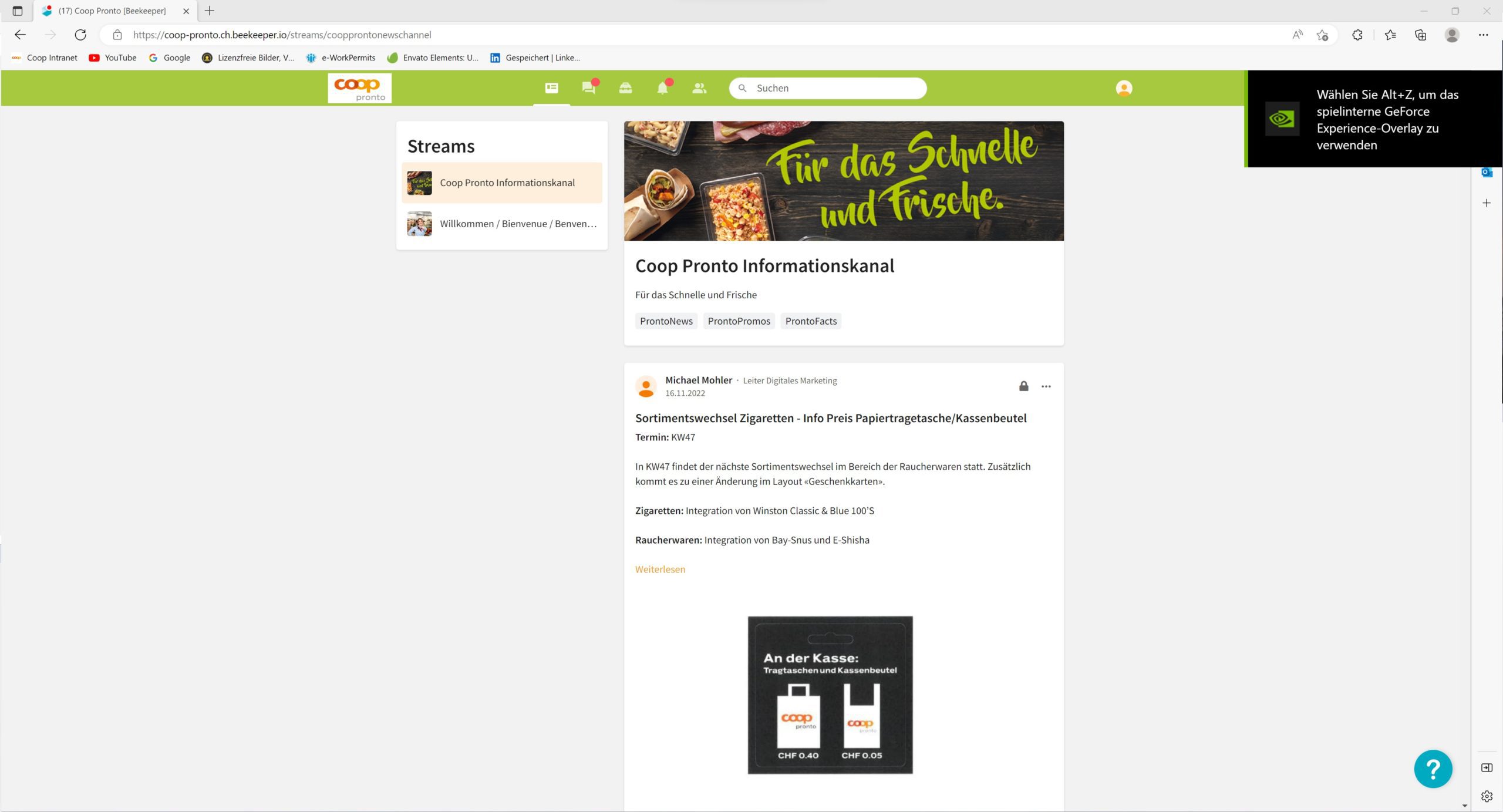Image resolution: width=1503 pixels, height=812 pixels.
Task: Reload the page with the refresh icon
Action: click(80, 35)
